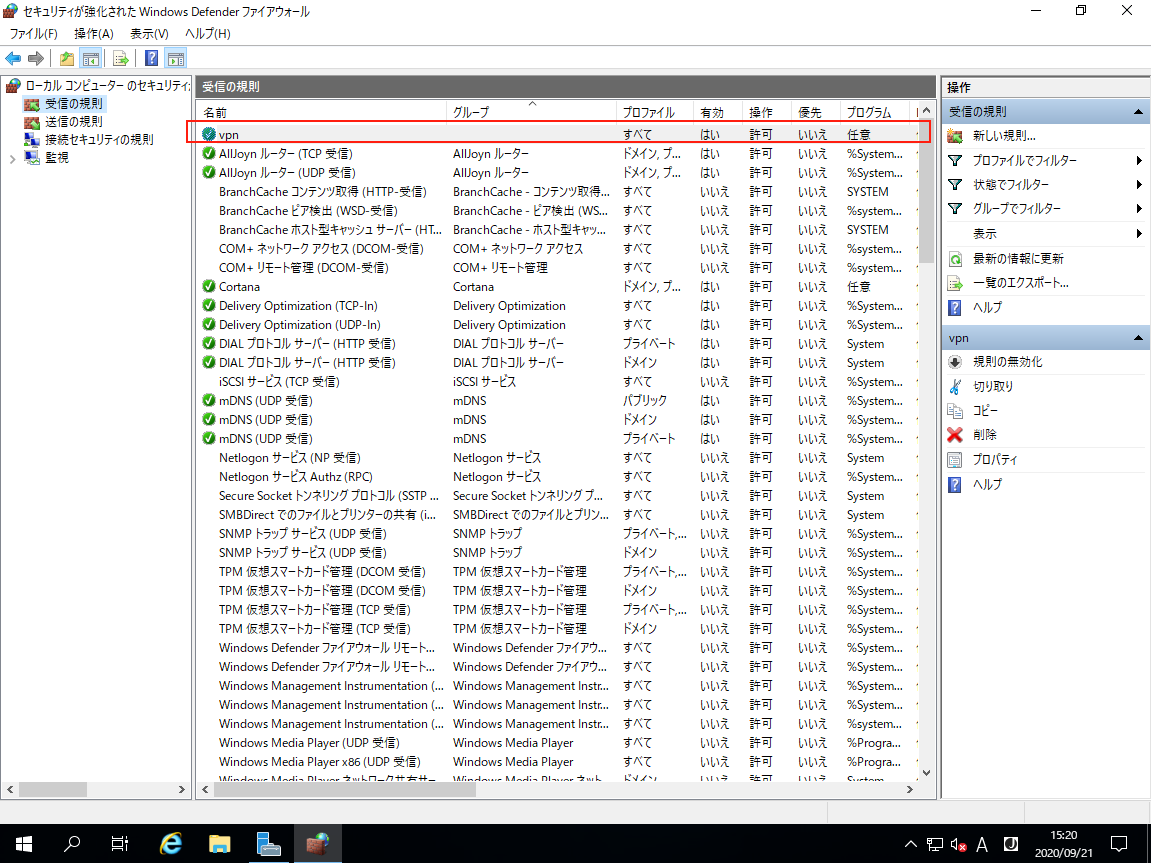
Task: Click green check icon of Cortana rule
Action: click(x=209, y=286)
